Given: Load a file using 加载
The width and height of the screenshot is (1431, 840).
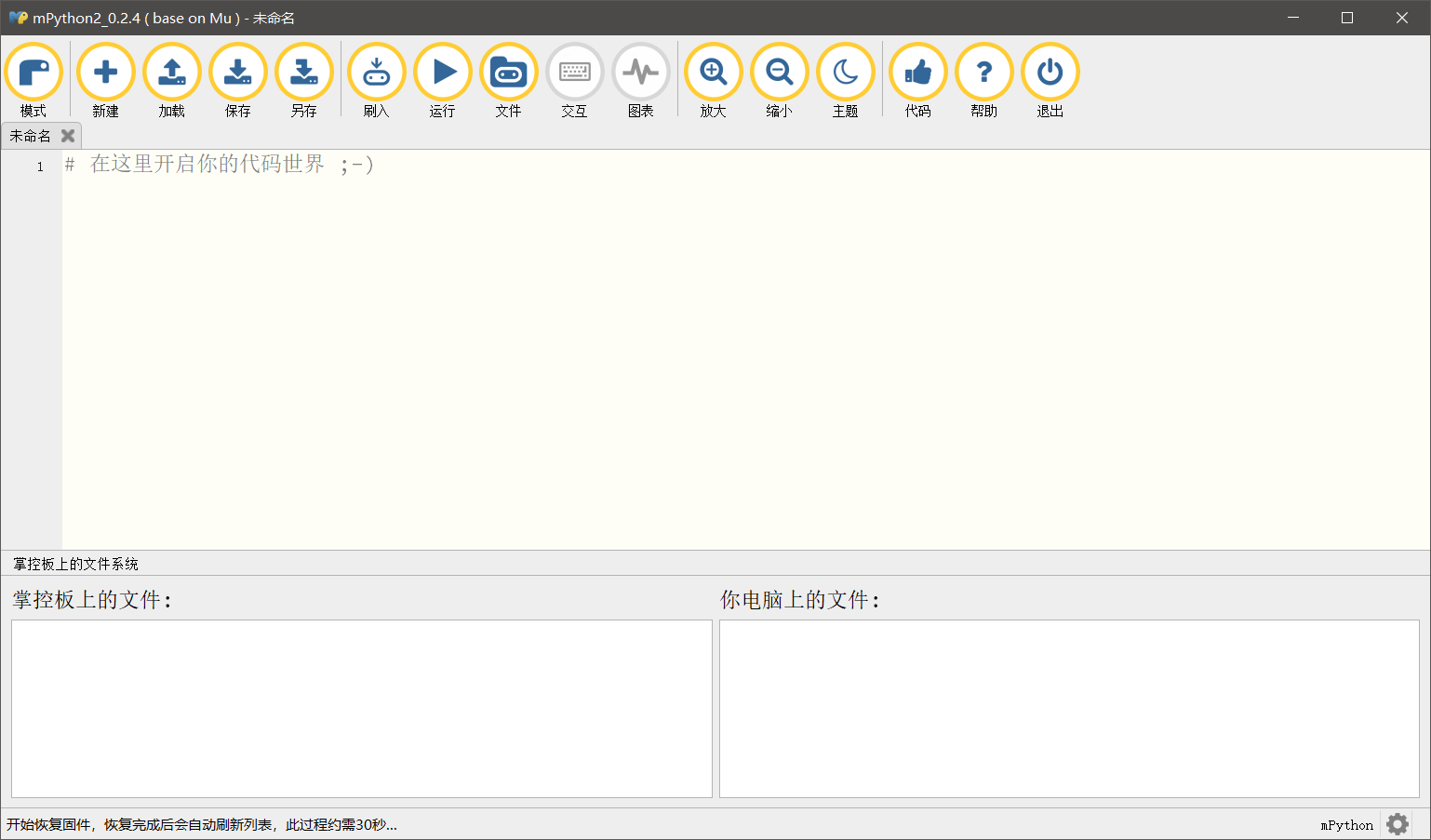Looking at the screenshot, I should [172, 81].
